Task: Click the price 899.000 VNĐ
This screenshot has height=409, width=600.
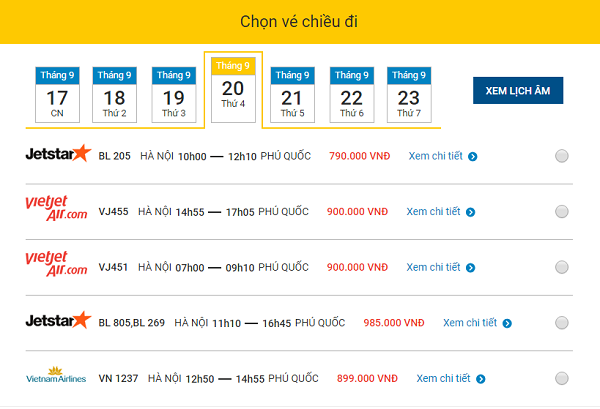Action: [367, 378]
